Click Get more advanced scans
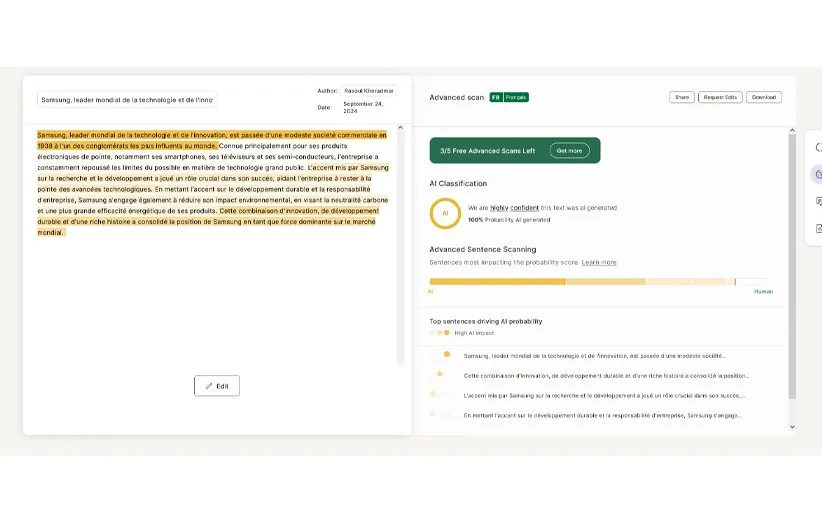This screenshot has height=522, width=822. click(569, 151)
